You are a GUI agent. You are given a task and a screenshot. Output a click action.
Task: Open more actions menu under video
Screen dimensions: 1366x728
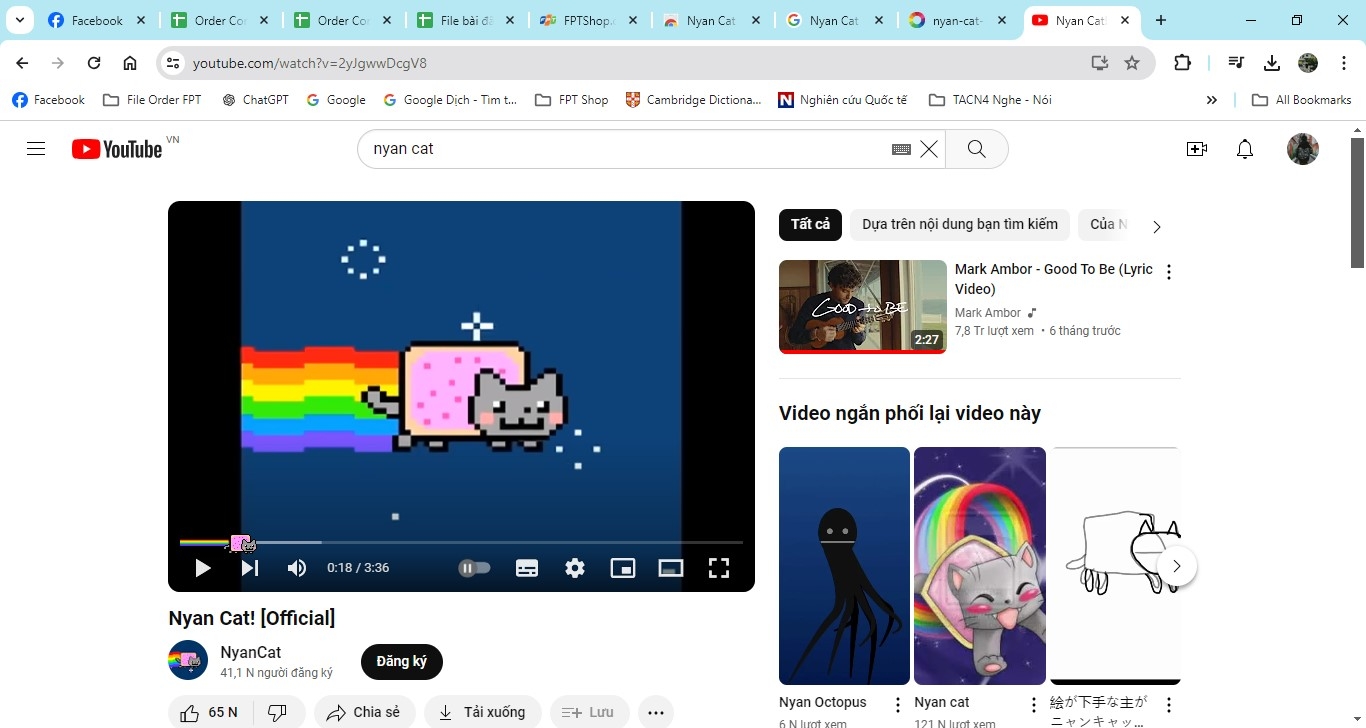click(656, 713)
